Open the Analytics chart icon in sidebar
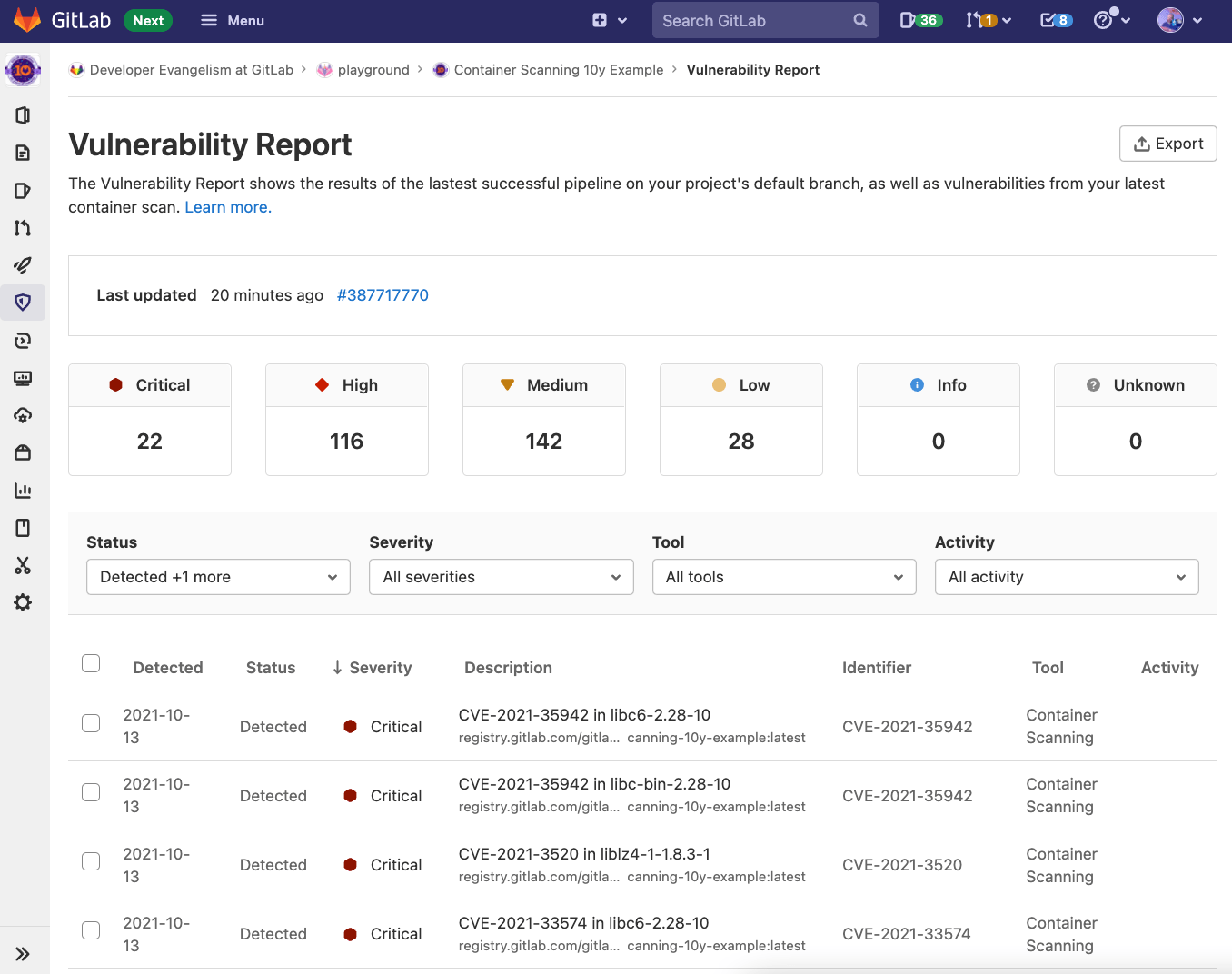1232x974 pixels. point(23,490)
